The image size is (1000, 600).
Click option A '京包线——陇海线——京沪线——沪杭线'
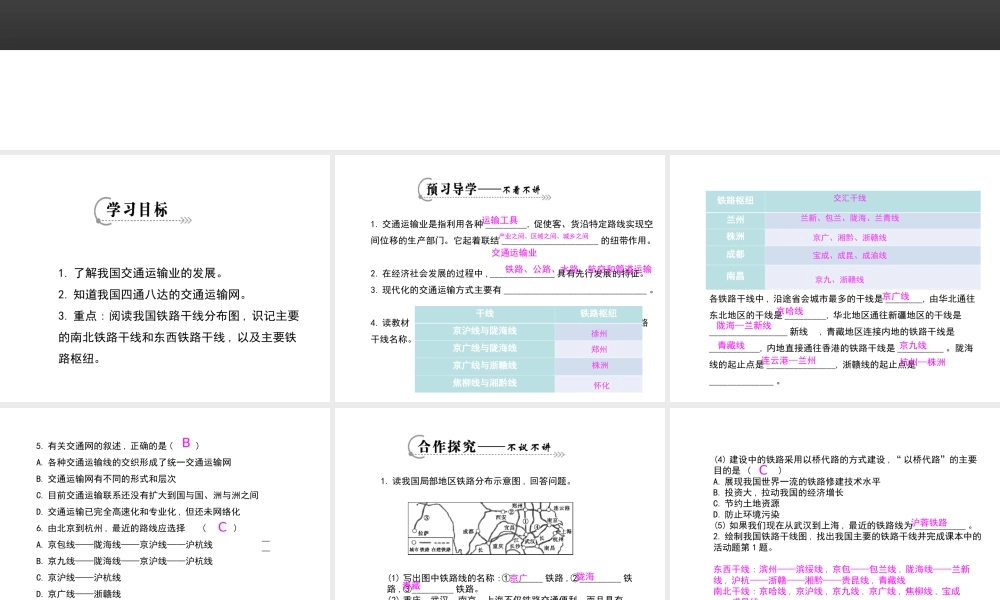[124, 545]
